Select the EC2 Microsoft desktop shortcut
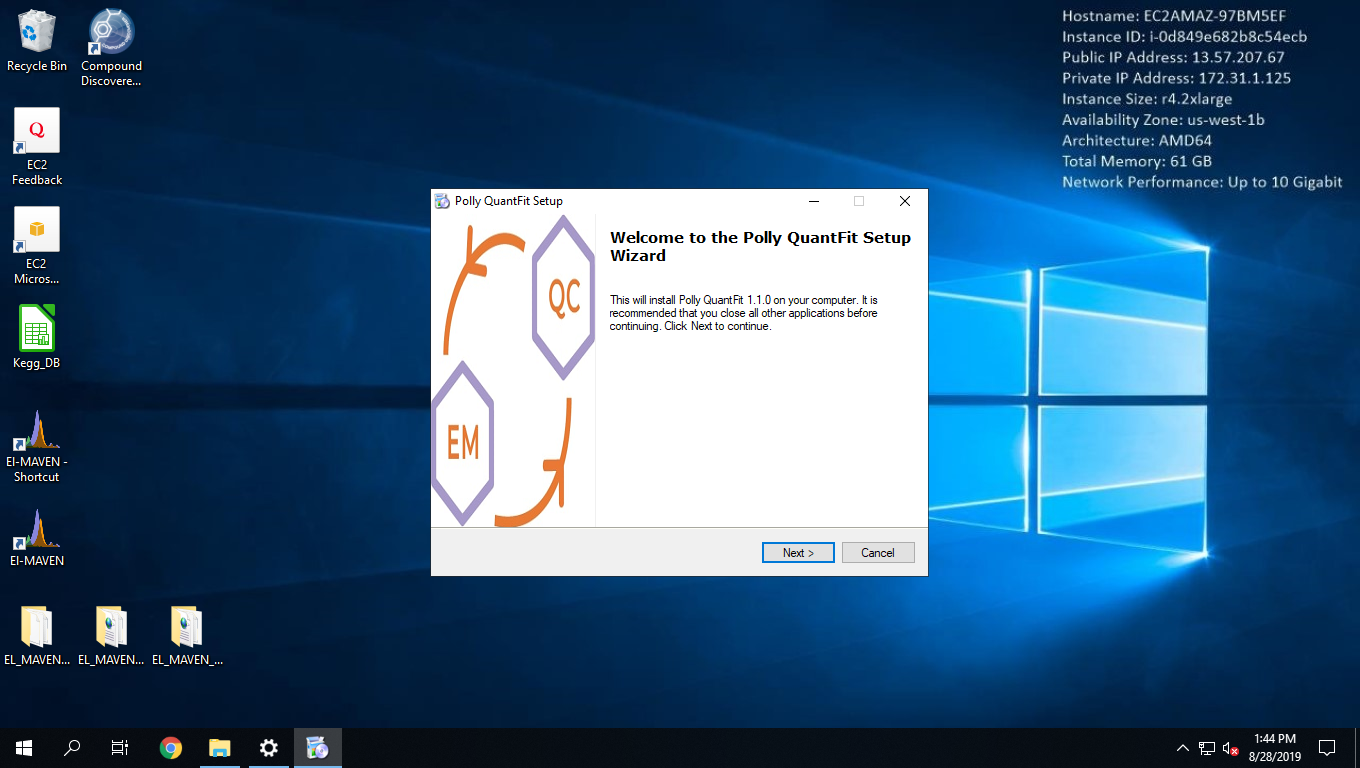 pyautogui.click(x=37, y=246)
